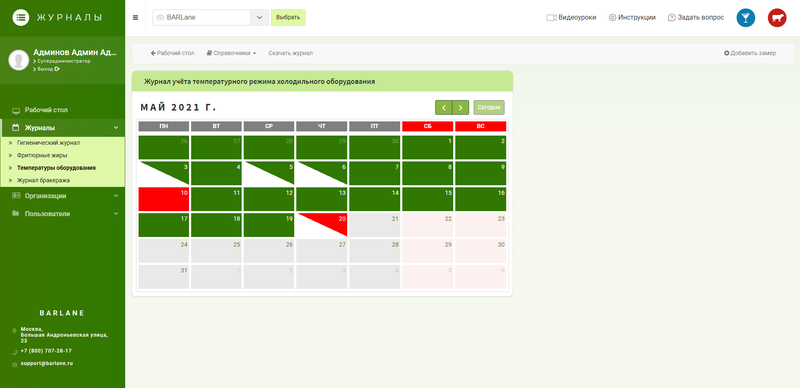Click the Суперадминистратор role link
Image resolution: width=800 pixels, height=388 pixels.
point(63,61)
